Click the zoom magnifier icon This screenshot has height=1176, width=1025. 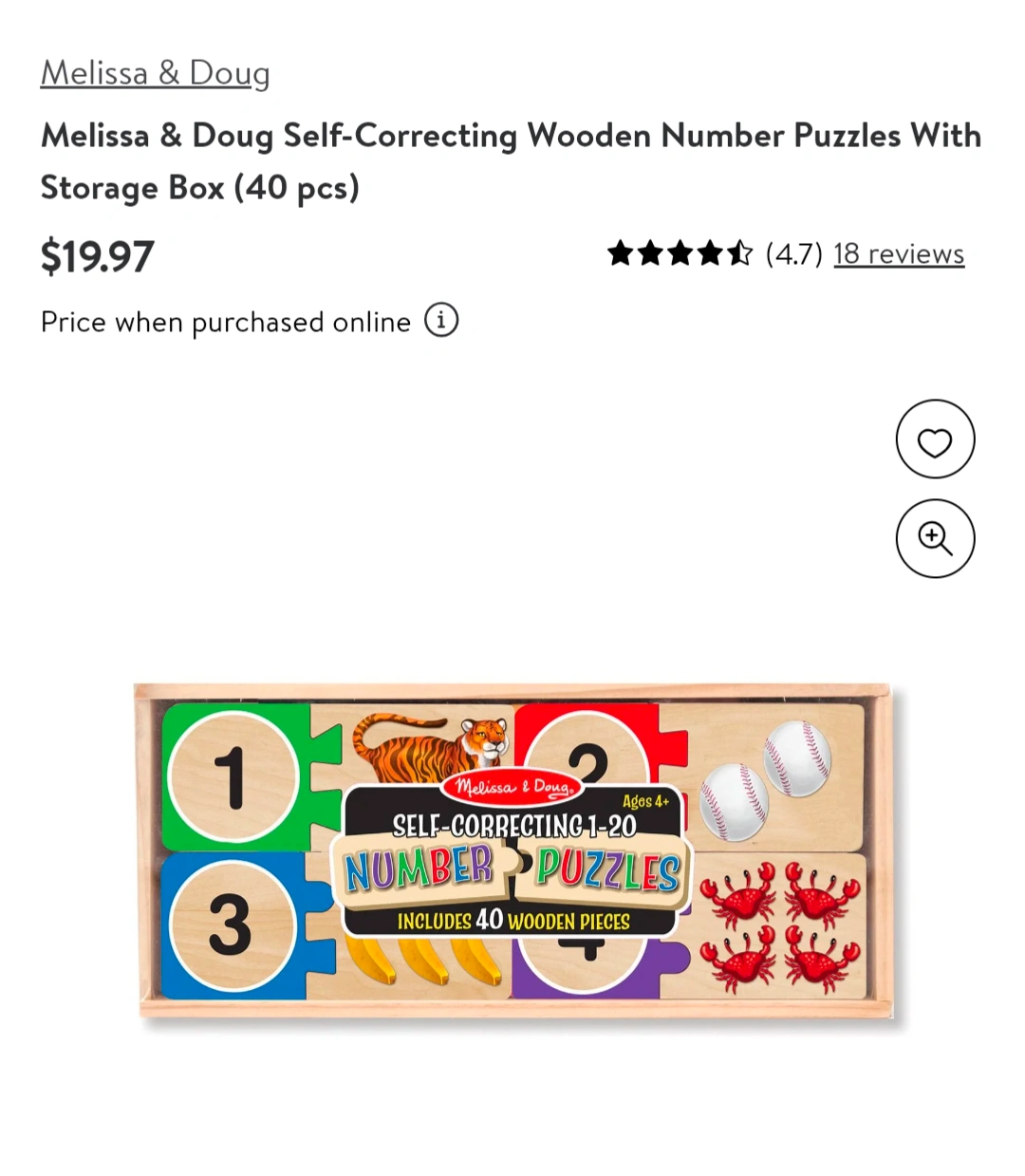pos(935,538)
